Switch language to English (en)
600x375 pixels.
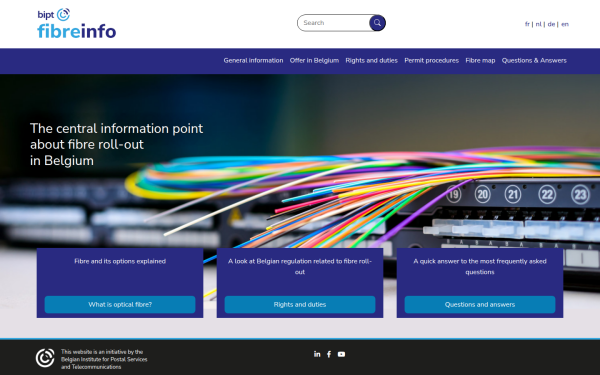click(565, 24)
